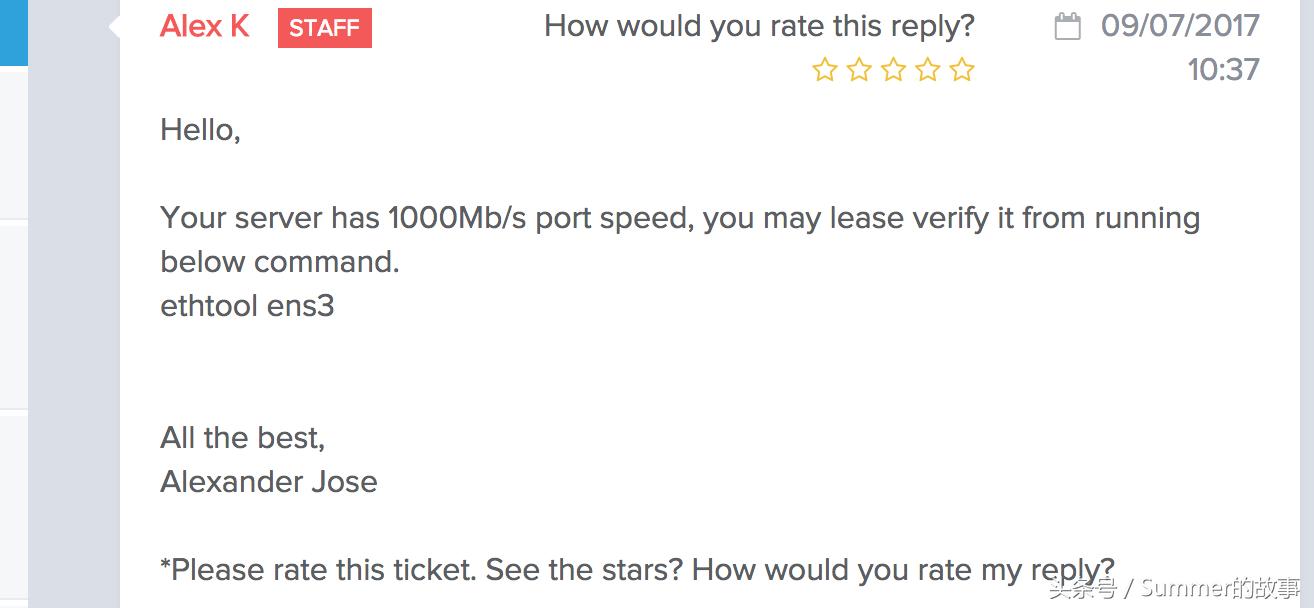Give the reply five stars

click(963, 70)
